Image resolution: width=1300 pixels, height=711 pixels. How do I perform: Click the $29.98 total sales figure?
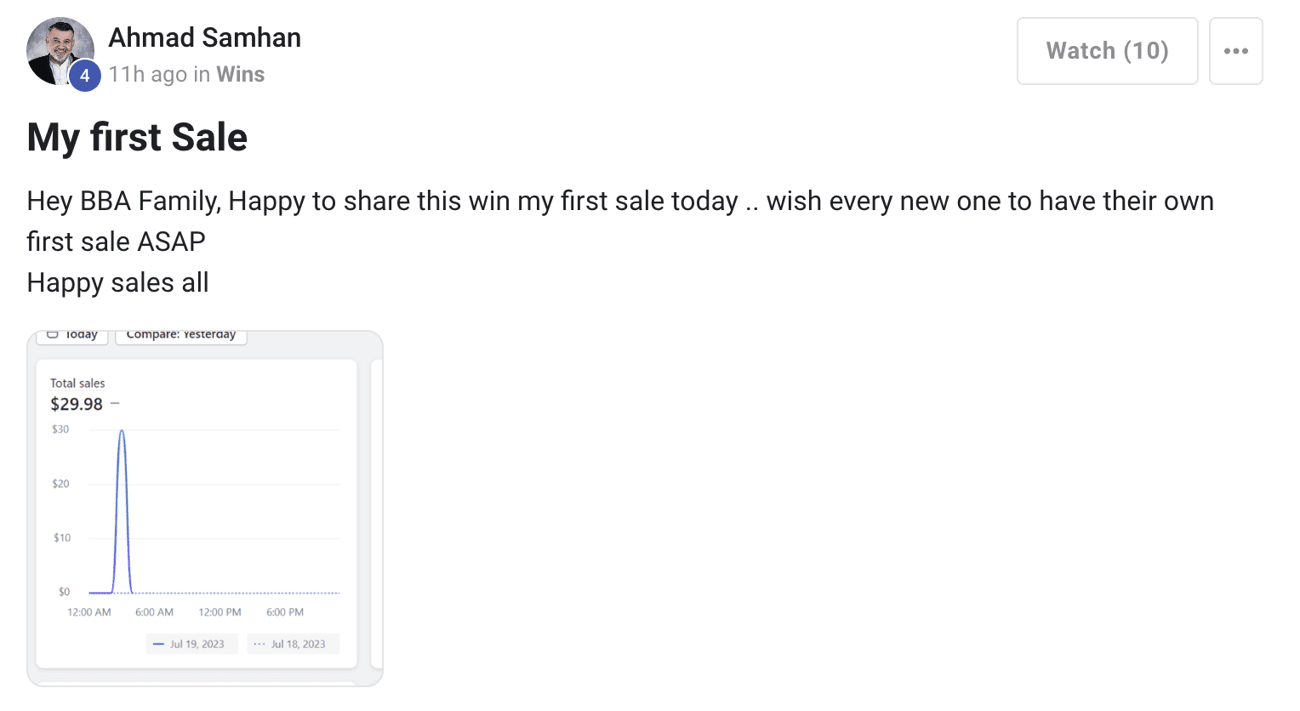pos(77,404)
